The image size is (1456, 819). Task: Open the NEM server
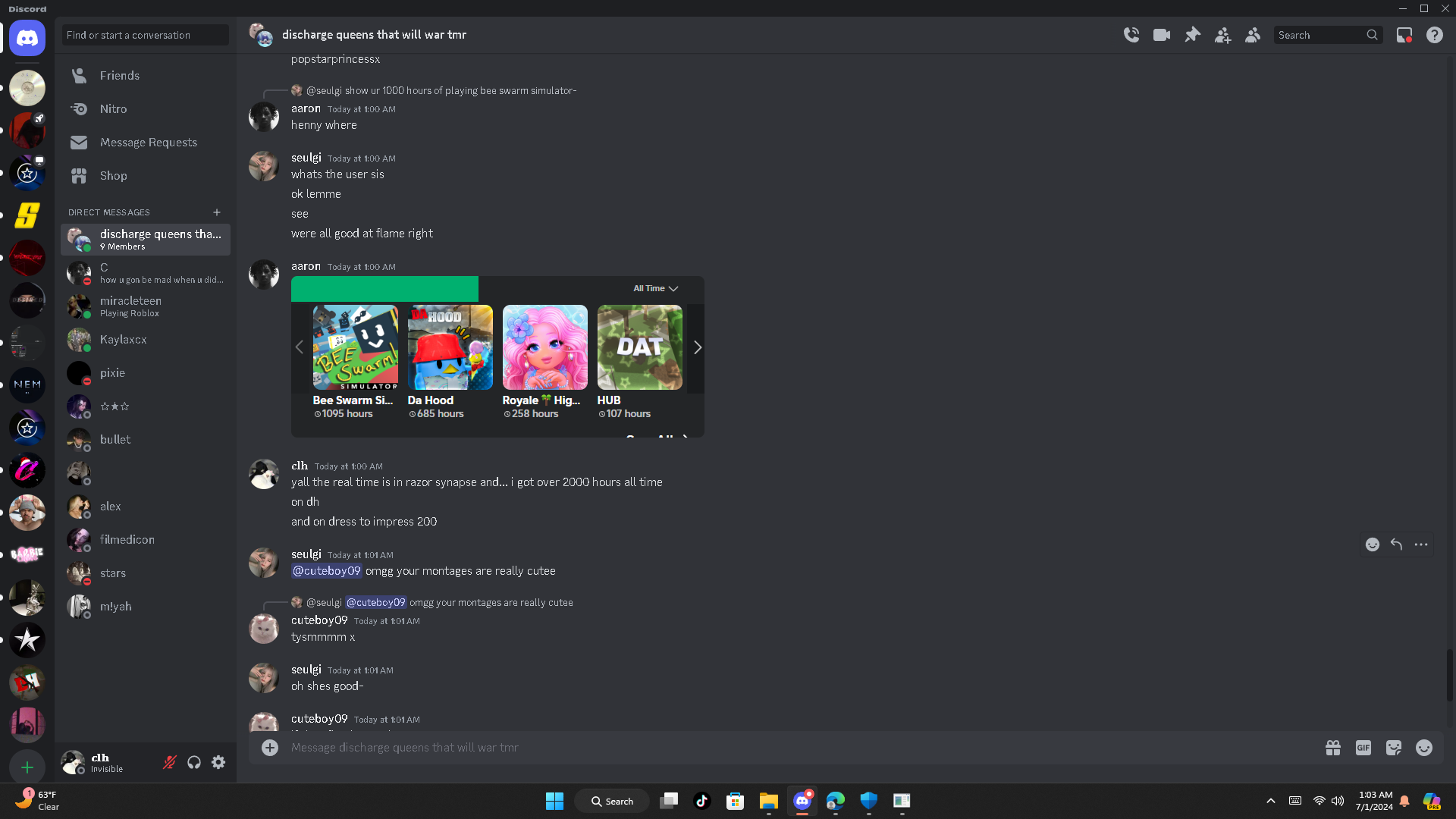tap(27, 385)
